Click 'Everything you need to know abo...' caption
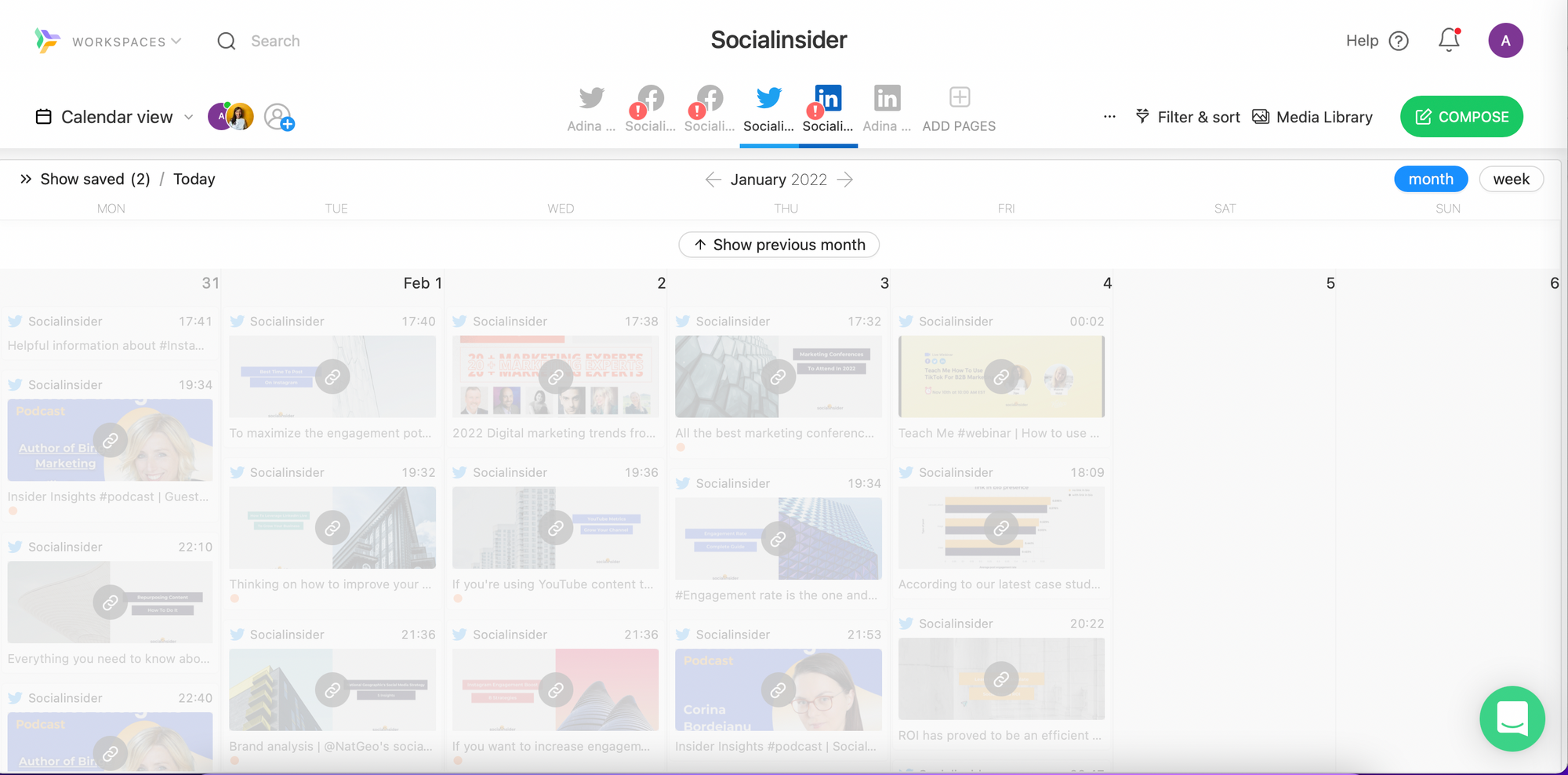Viewport: 1568px width, 775px height. [x=109, y=658]
